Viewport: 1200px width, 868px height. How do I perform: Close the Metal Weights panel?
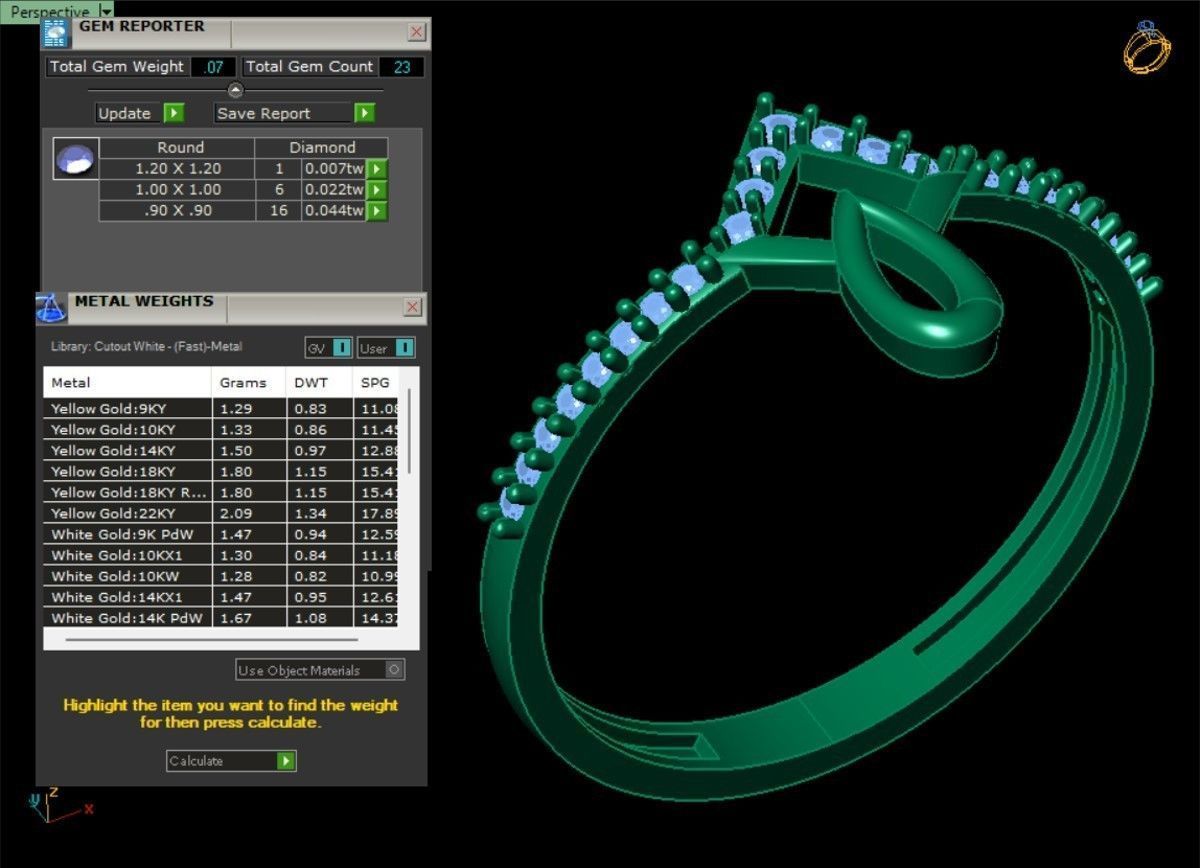coord(412,306)
